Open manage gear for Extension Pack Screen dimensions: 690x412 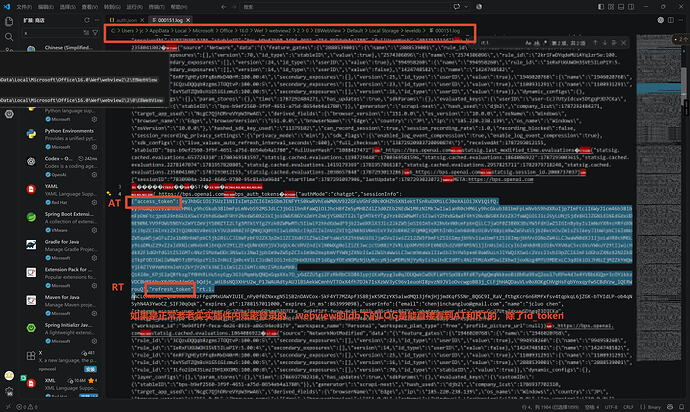click(x=94, y=286)
